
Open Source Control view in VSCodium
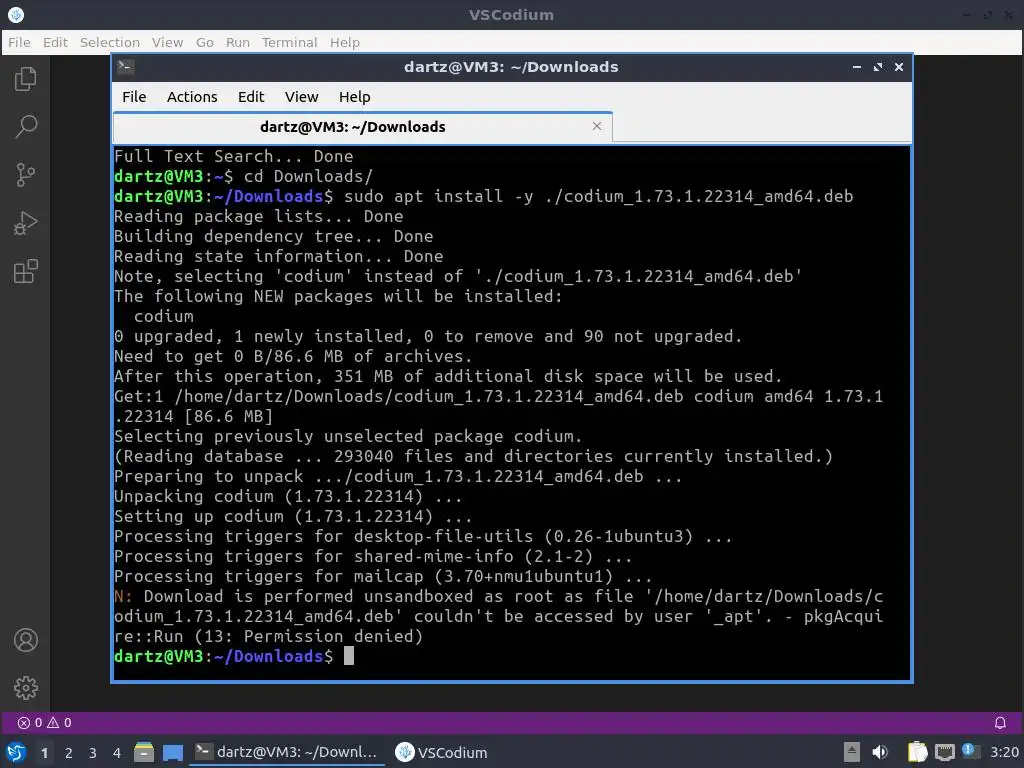click(25, 175)
